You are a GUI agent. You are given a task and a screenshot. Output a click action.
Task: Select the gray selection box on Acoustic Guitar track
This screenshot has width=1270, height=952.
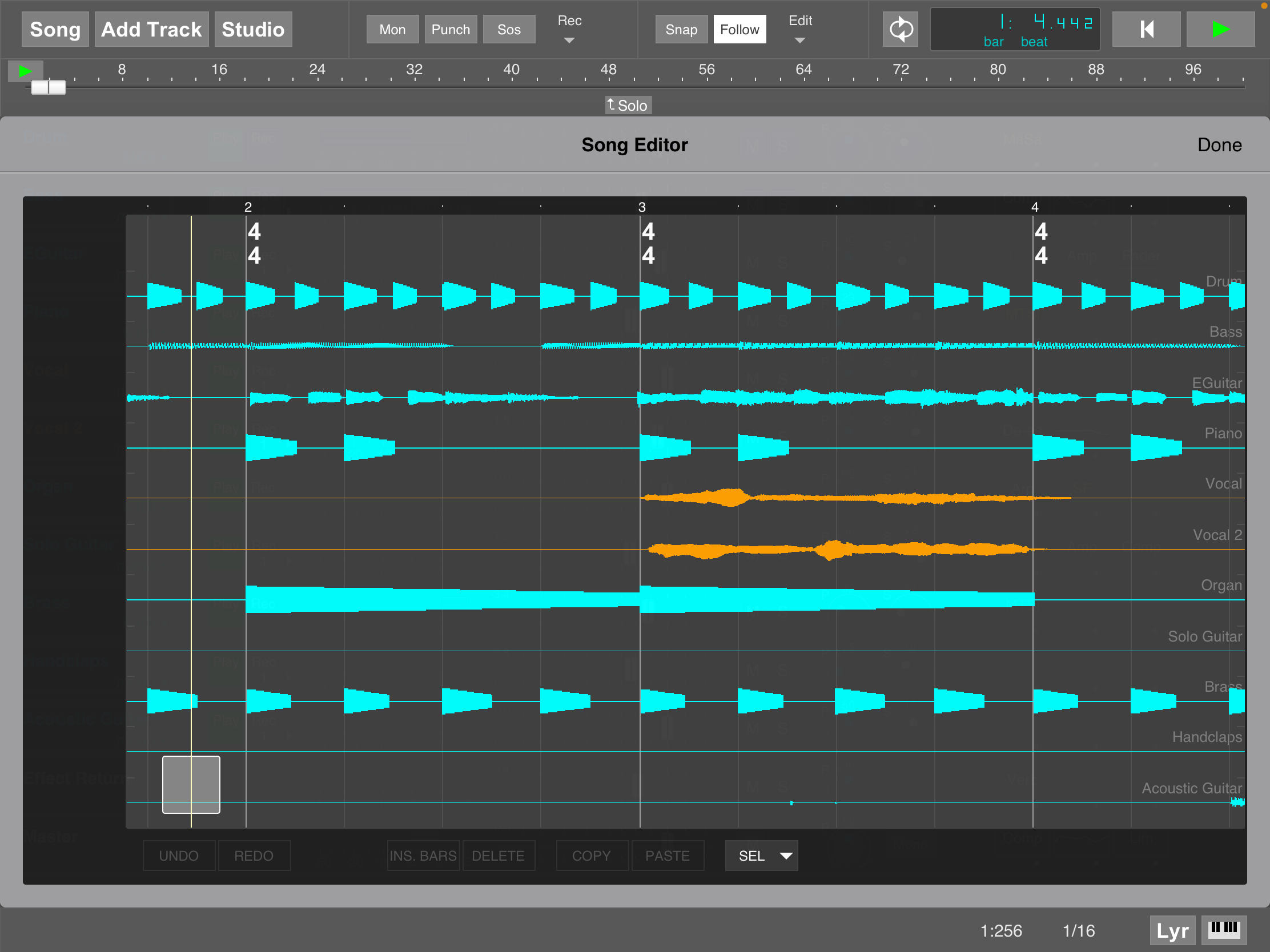pos(191,784)
